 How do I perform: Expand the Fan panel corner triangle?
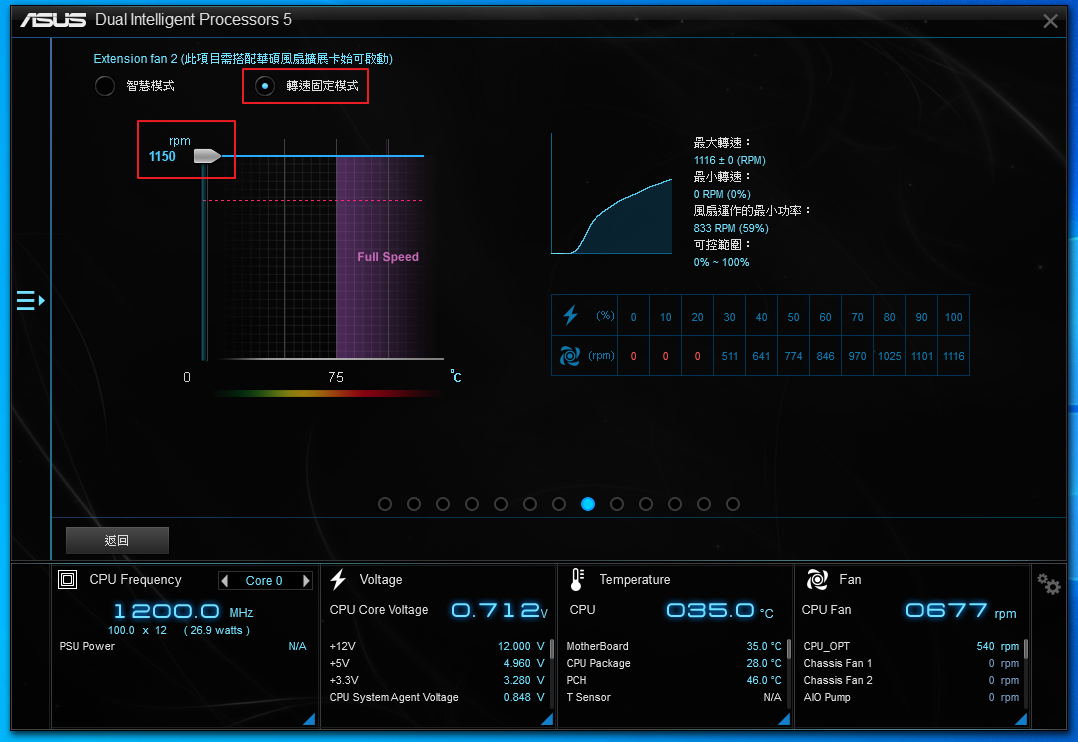pos(1021,719)
